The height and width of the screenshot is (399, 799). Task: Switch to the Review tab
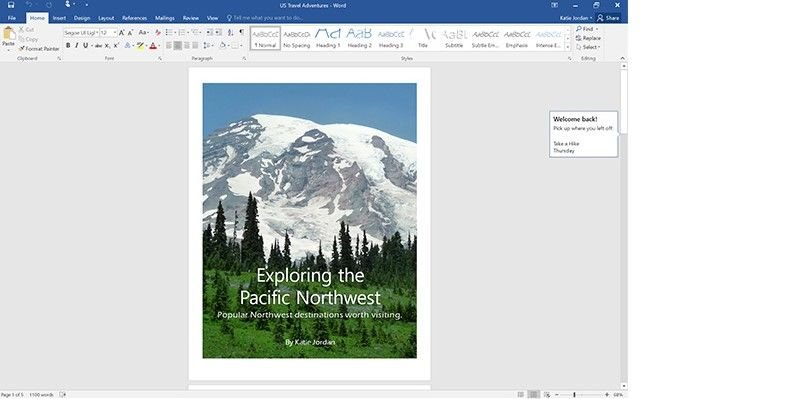pyautogui.click(x=191, y=18)
